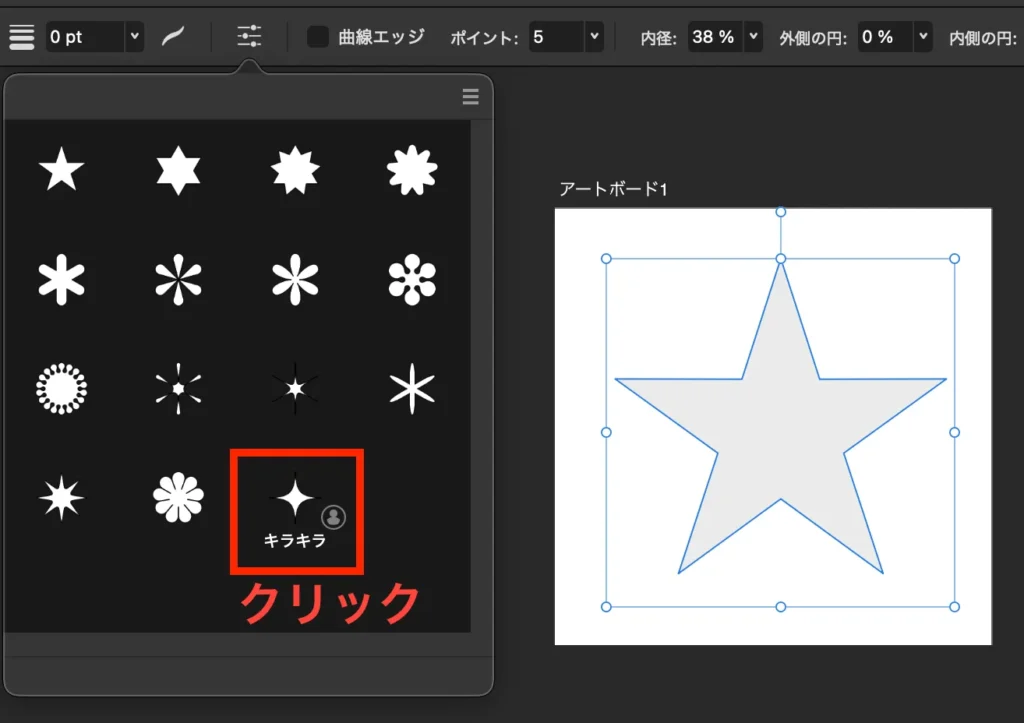The width and height of the screenshot is (1024, 723).
Task: Choose the thin sparkle asterisk preset
Action: point(410,390)
